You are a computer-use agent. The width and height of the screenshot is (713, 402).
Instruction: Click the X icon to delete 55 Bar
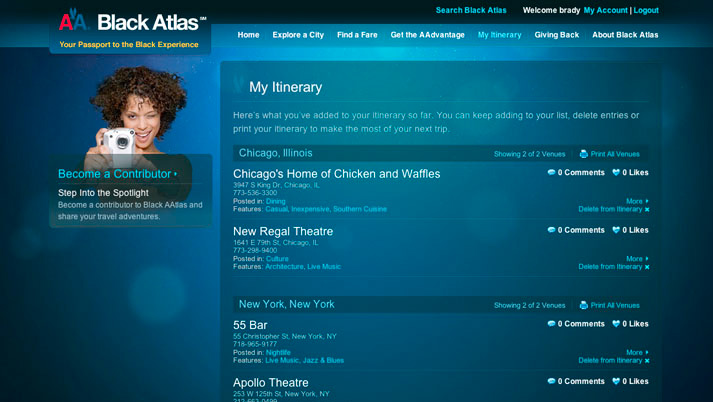click(x=647, y=361)
